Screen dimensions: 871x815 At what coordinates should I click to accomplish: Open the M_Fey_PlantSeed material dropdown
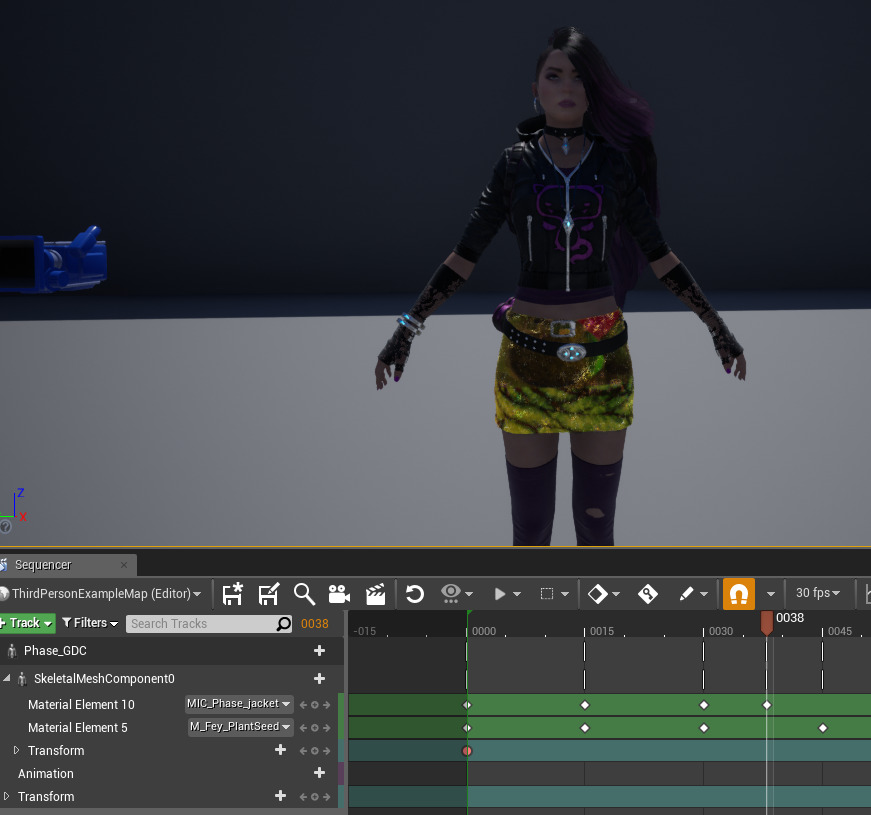click(x=241, y=727)
